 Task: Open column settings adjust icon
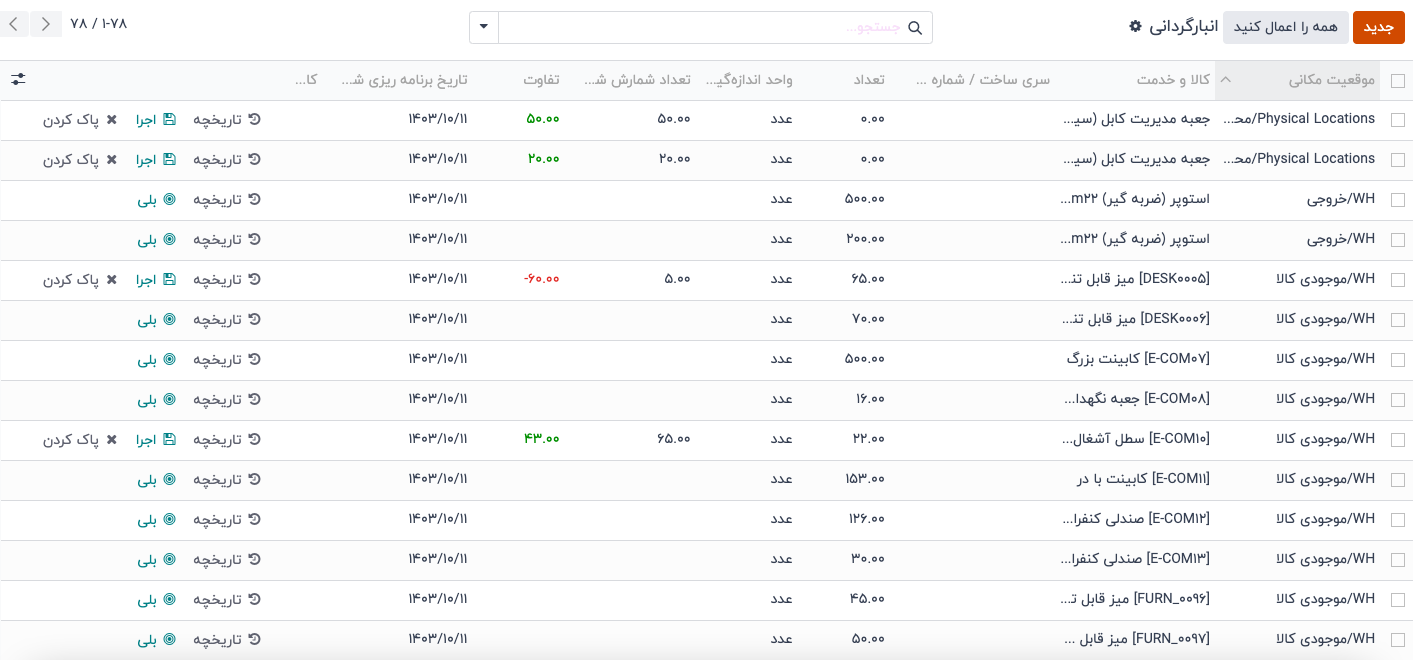(x=18, y=79)
